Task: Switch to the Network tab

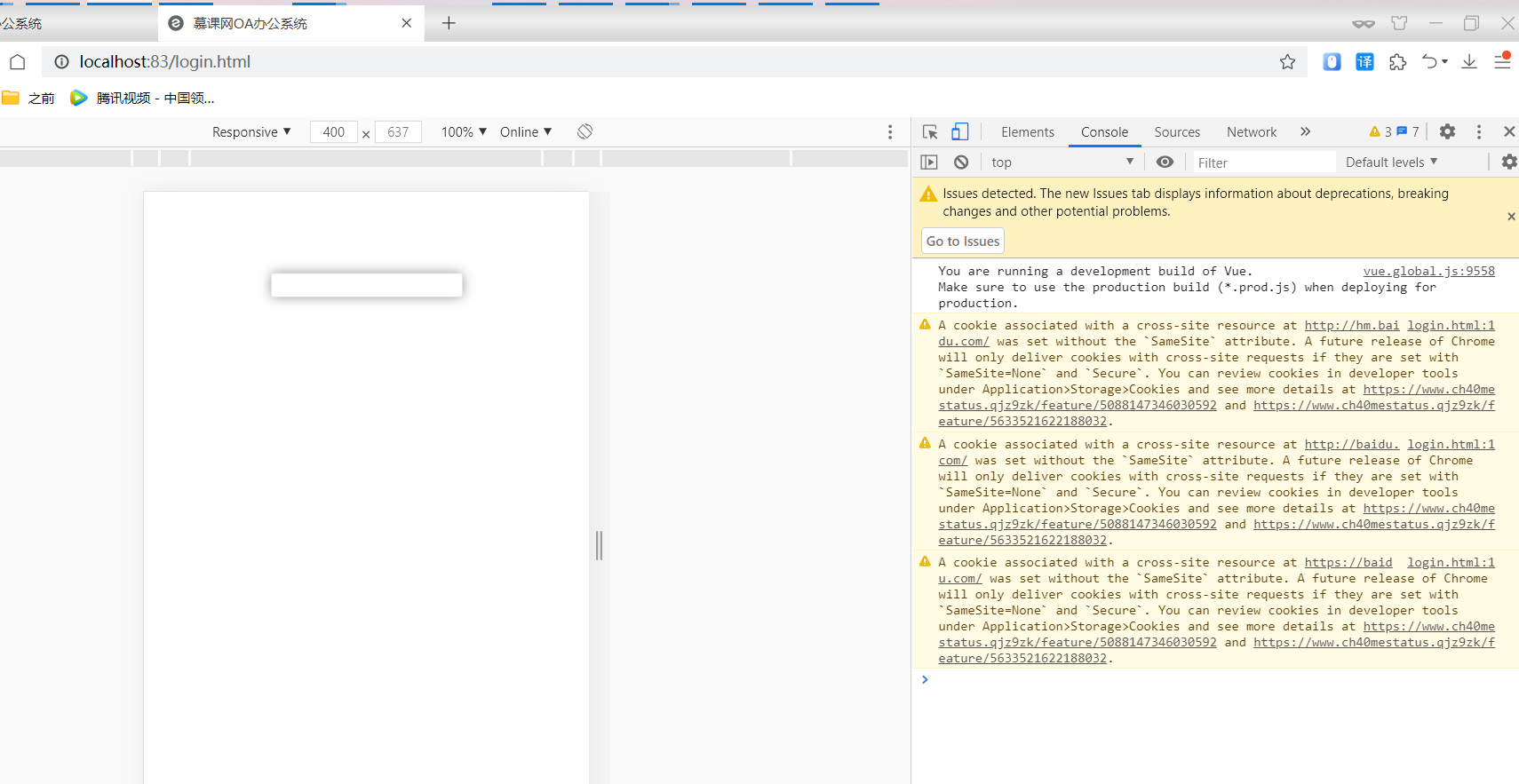Action: pos(1251,131)
